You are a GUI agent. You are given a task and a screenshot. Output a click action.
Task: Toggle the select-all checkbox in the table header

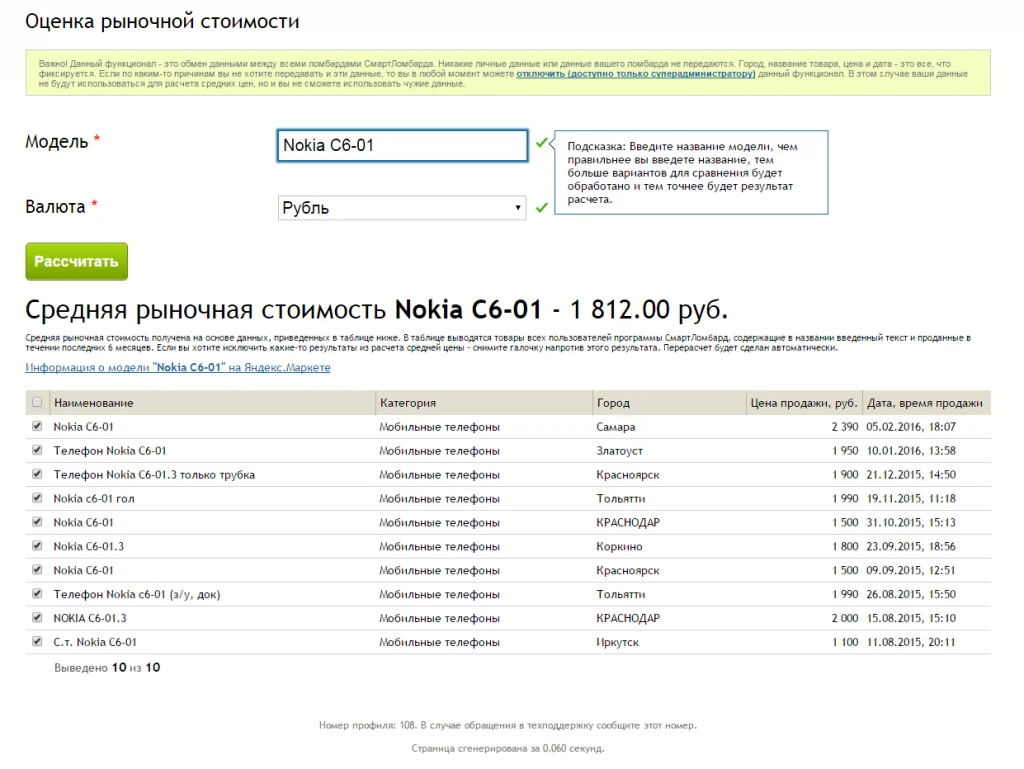tap(37, 402)
